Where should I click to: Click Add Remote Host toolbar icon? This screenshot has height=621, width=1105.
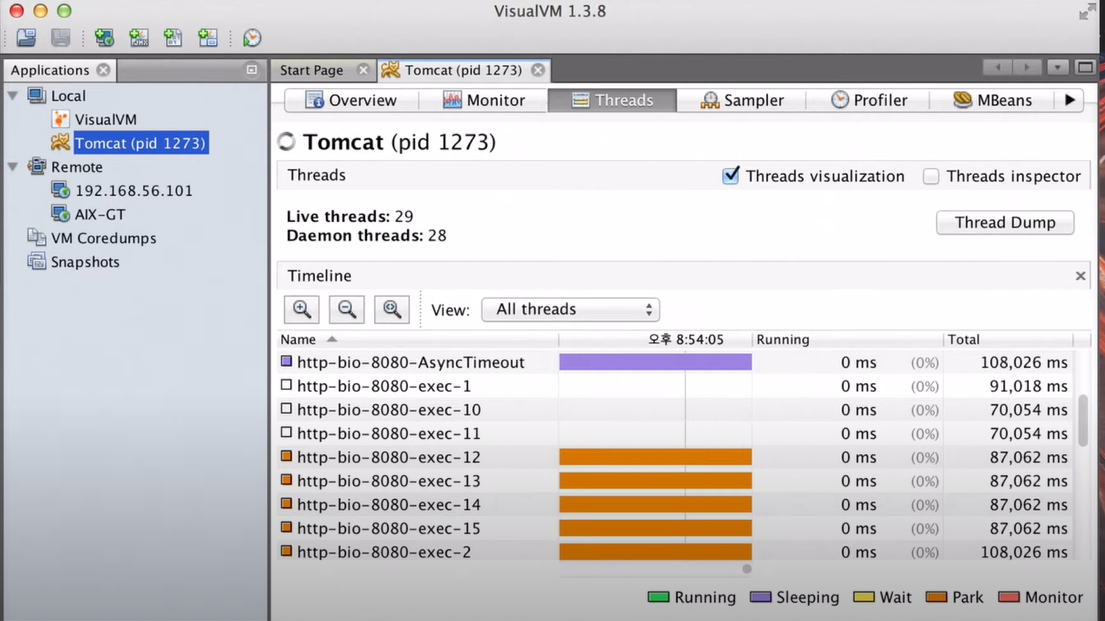click(x=104, y=37)
